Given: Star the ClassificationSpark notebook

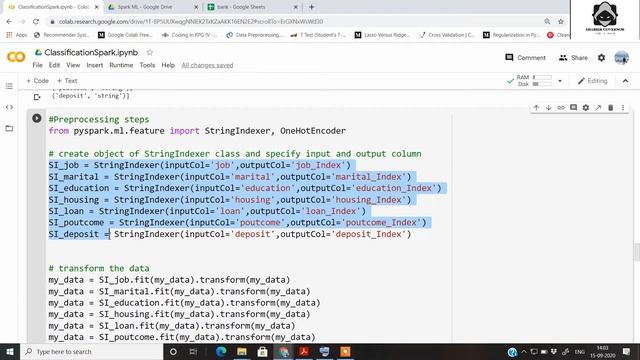Looking at the screenshot, I should coord(150,52).
